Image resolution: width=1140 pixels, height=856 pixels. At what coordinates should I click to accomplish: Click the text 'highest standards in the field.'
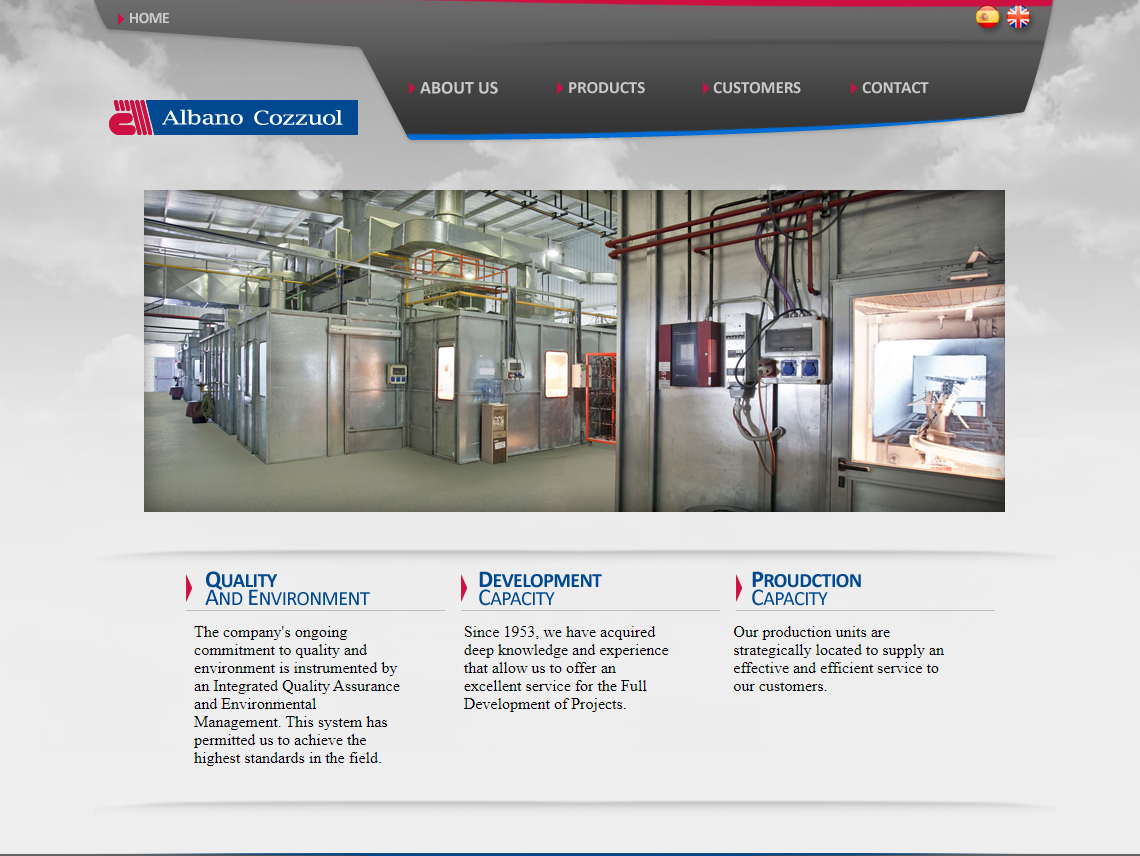288,758
